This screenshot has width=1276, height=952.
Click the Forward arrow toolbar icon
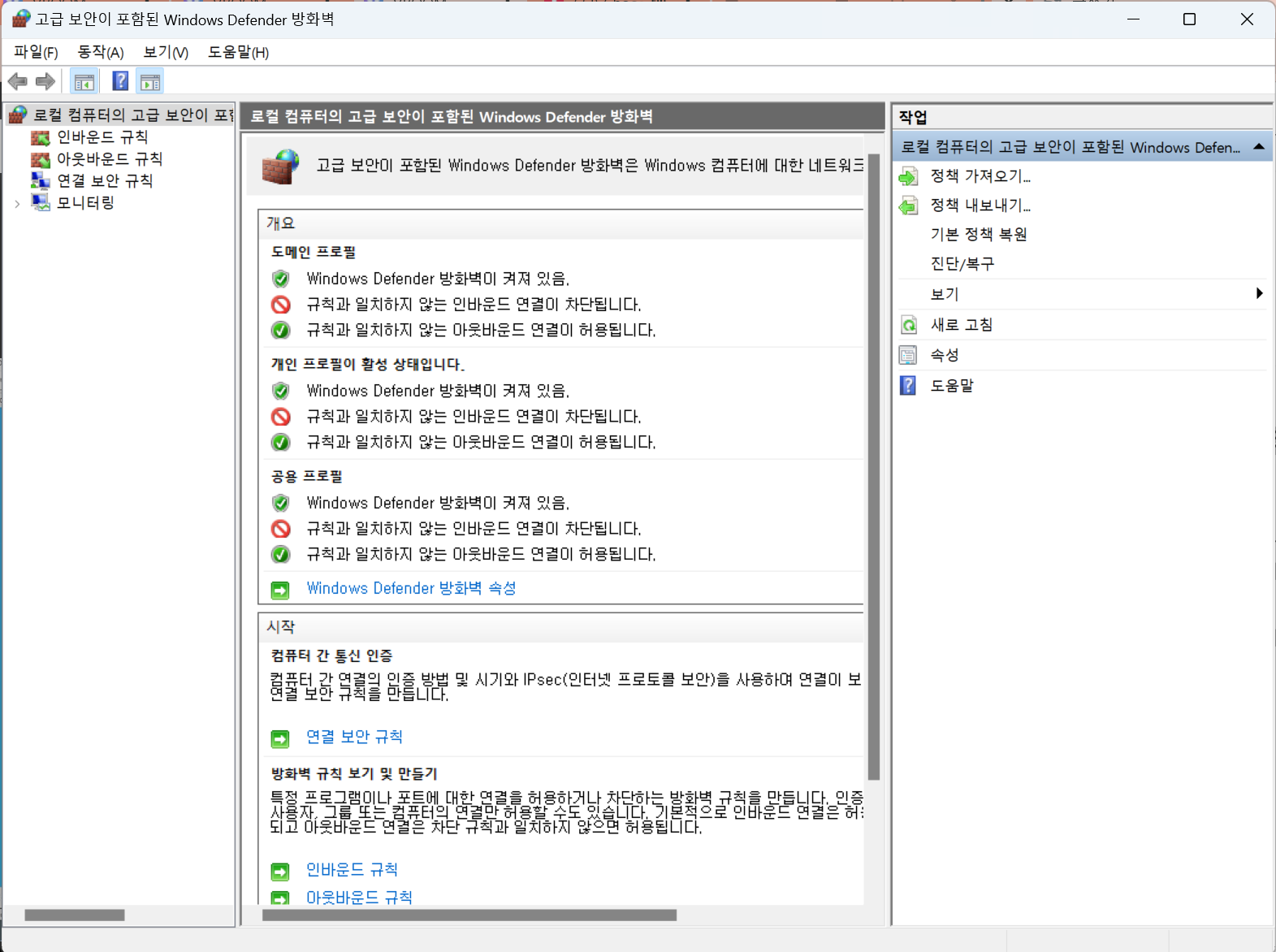[45, 81]
